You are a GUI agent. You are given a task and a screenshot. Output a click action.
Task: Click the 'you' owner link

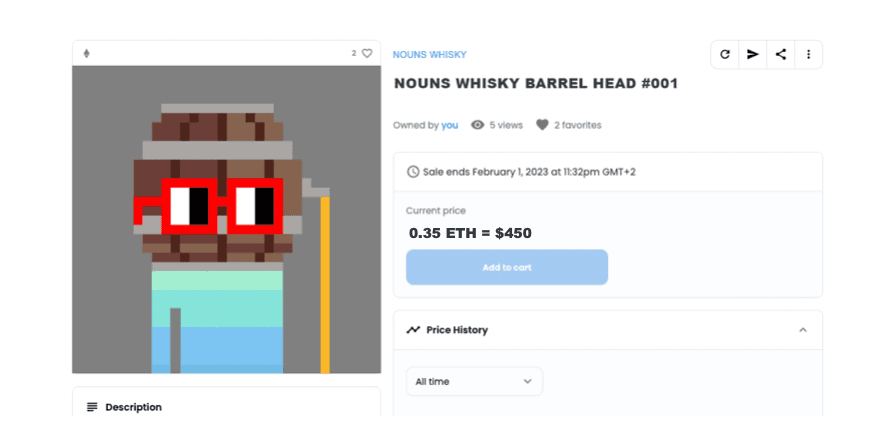point(449,125)
